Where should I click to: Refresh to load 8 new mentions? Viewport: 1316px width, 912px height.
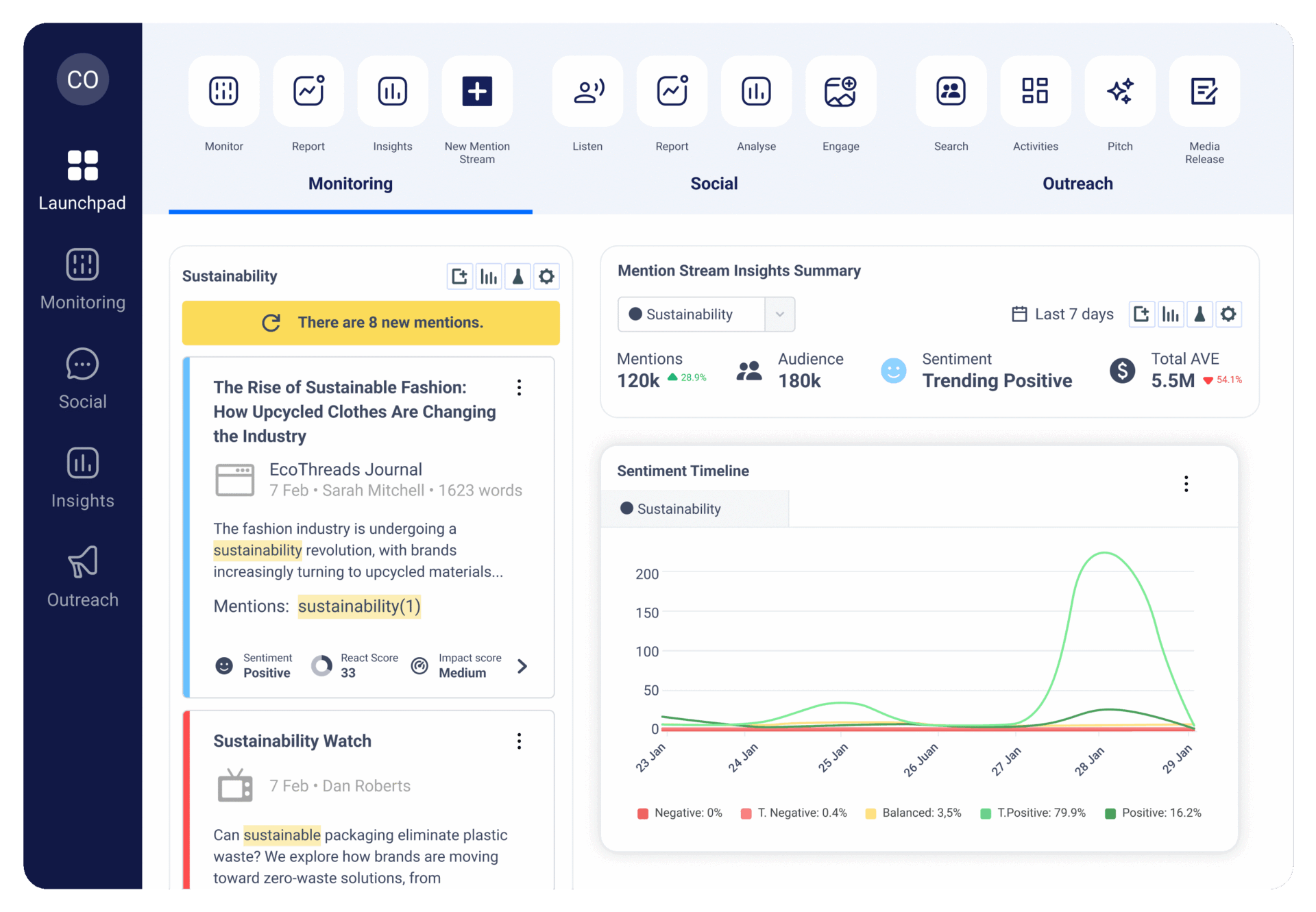coord(271,322)
